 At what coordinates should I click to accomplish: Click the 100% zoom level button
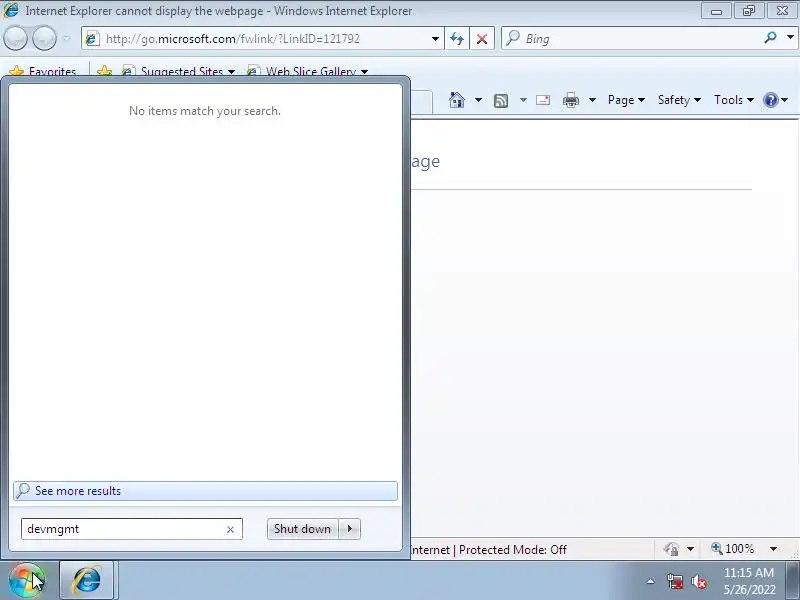[733, 549]
